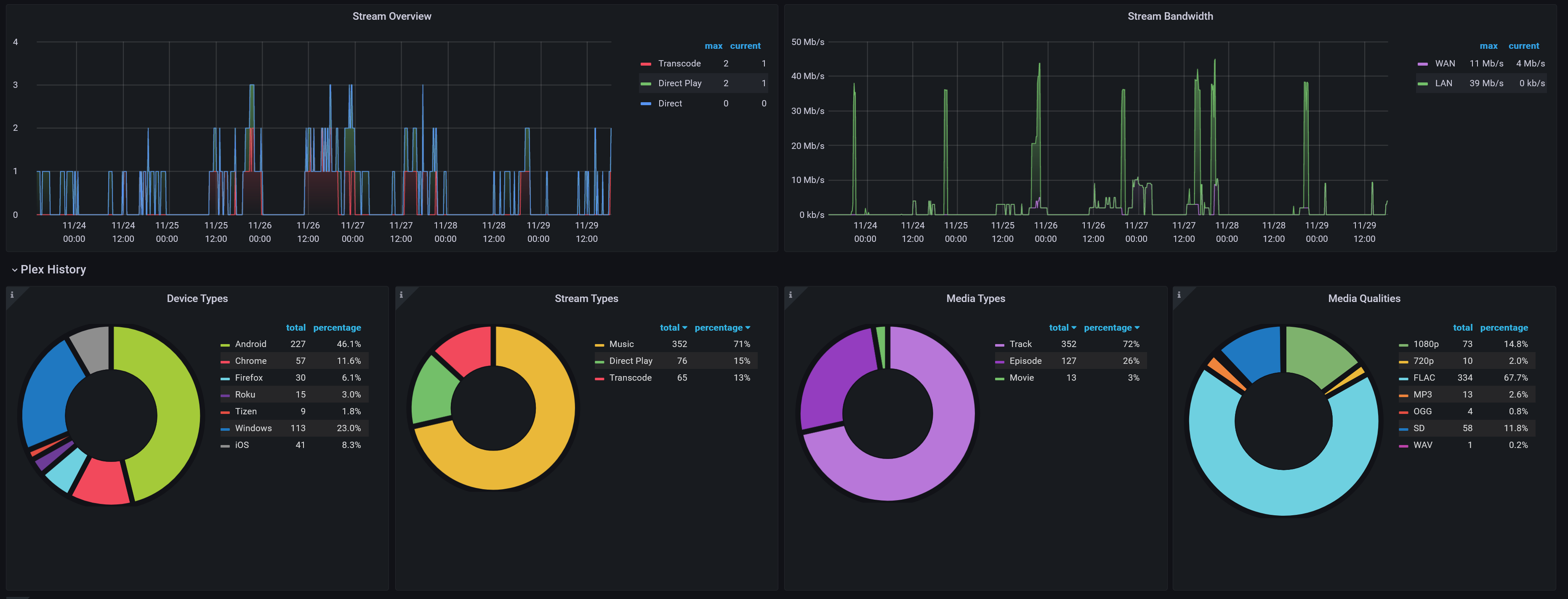
Task: Select Episode row in Media Types legend
Action: (x=1070, y=361)
